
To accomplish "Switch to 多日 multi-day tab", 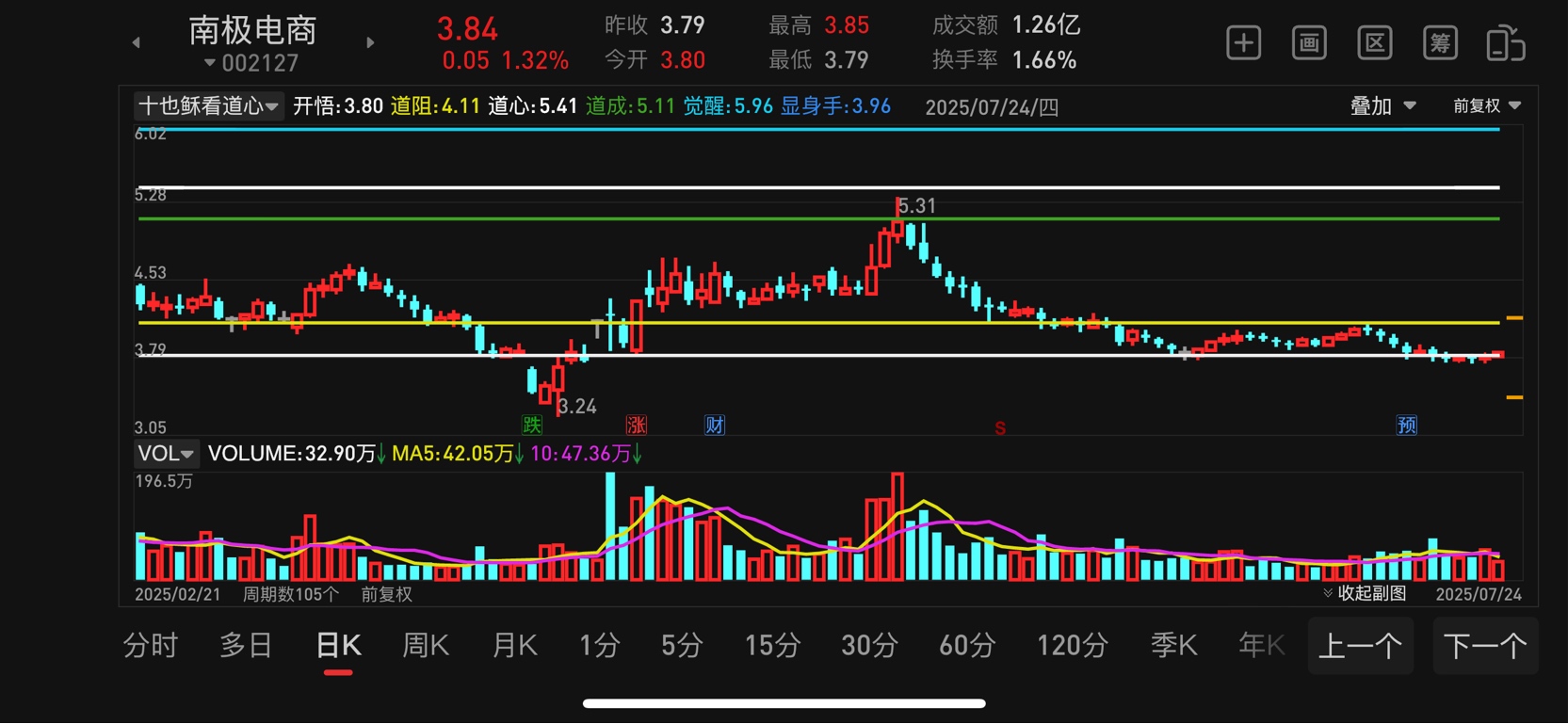I will coord(246,646).
